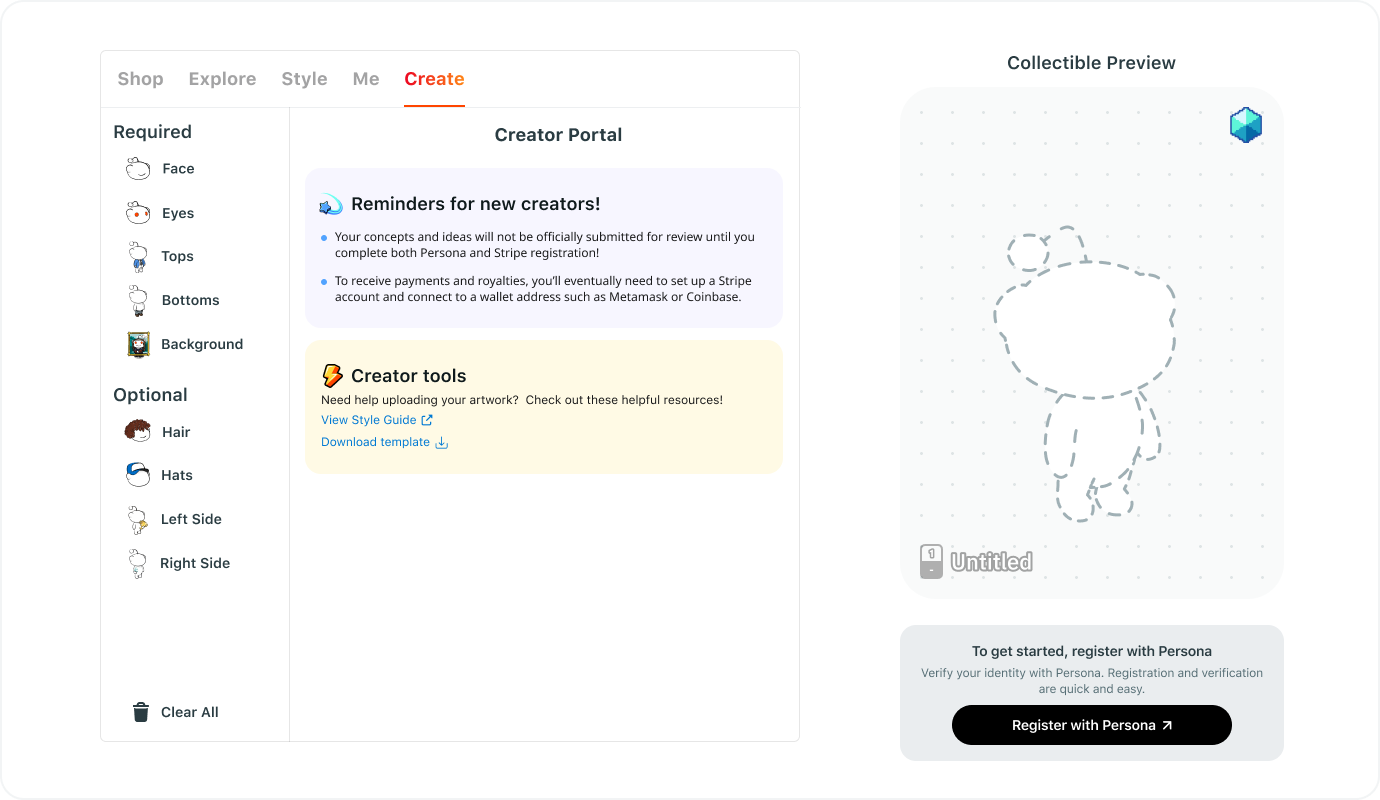Click the trash can icon
The width and height of the screenshot is (1380, 800).
click(x=141, y=712)
